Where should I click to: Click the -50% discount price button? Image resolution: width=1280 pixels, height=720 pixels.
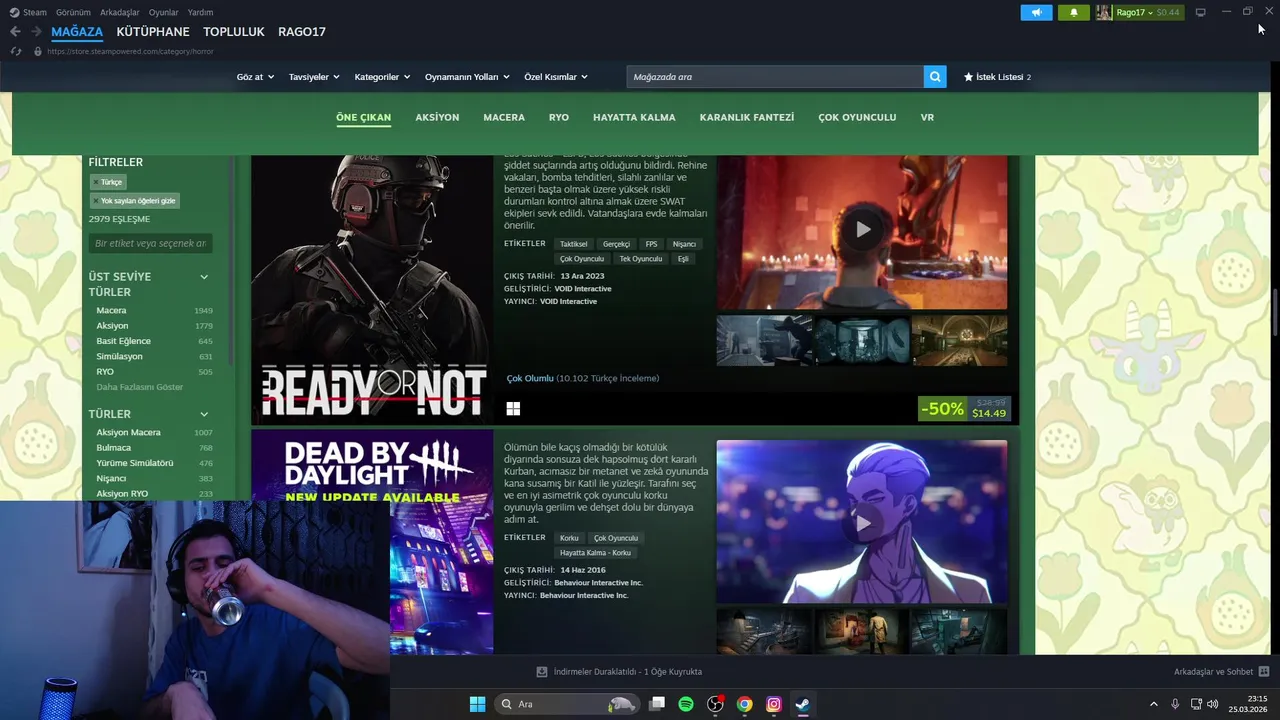965,409
